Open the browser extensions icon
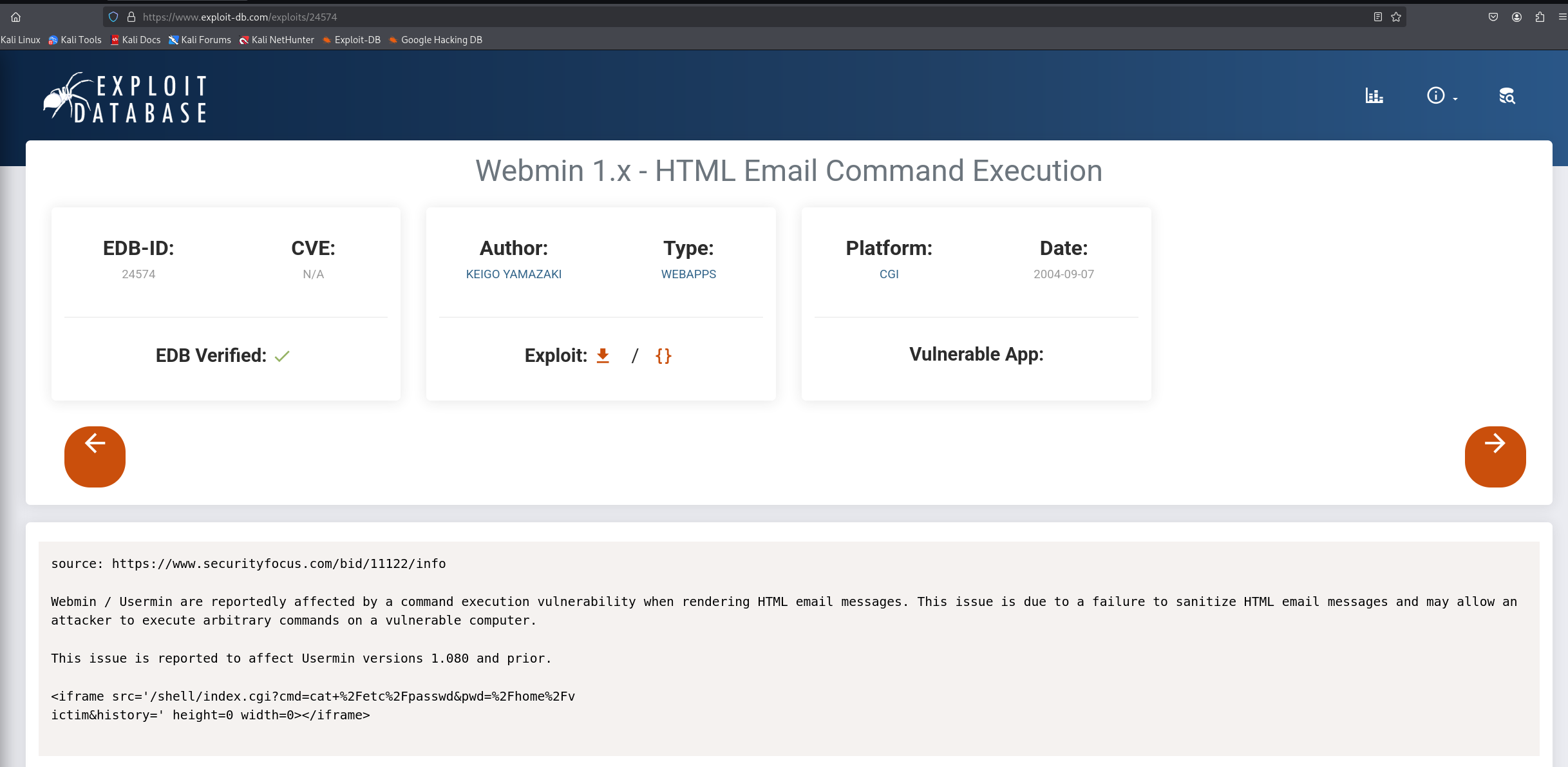Viewport: 1568px width, 767px height. (x=1540, y=17)
